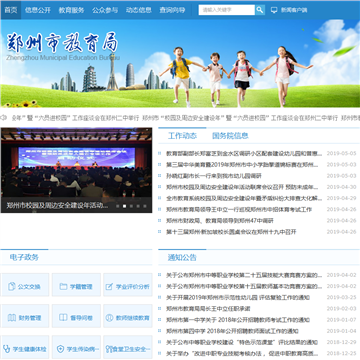Switch to the 工作动态 tab

coord(182,136)
